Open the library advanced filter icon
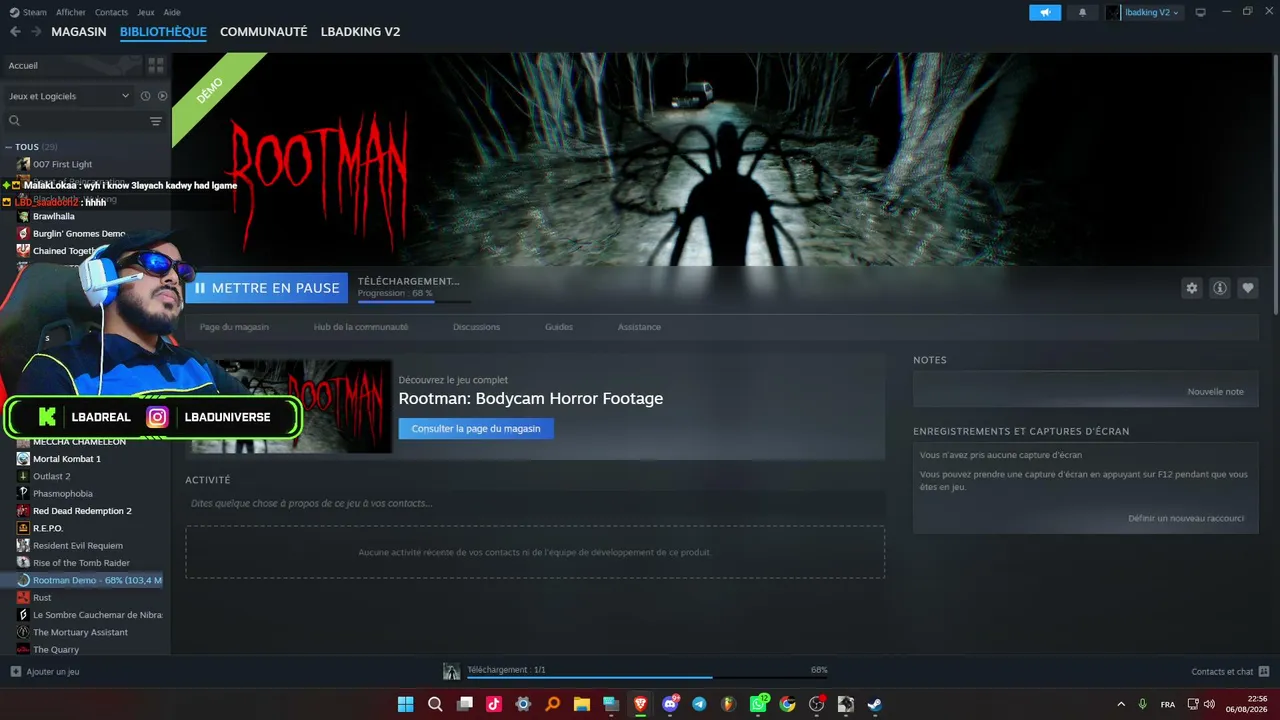1280x720 pixels. 156,121
